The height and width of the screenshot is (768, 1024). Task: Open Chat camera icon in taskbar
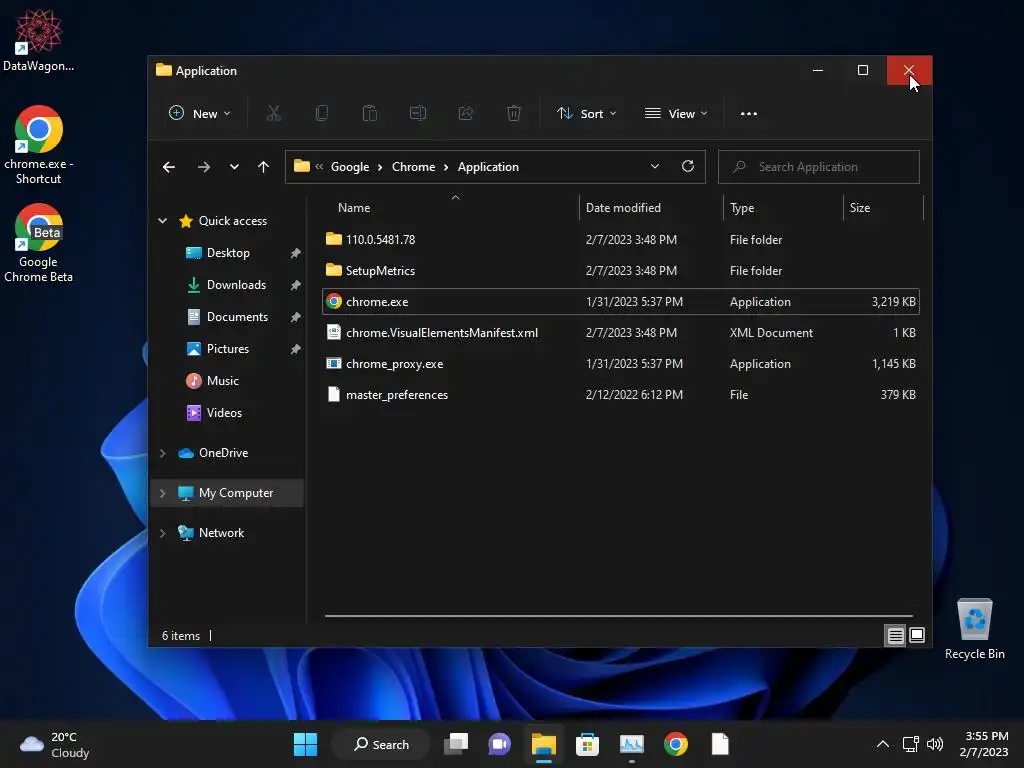click(500, 744)
